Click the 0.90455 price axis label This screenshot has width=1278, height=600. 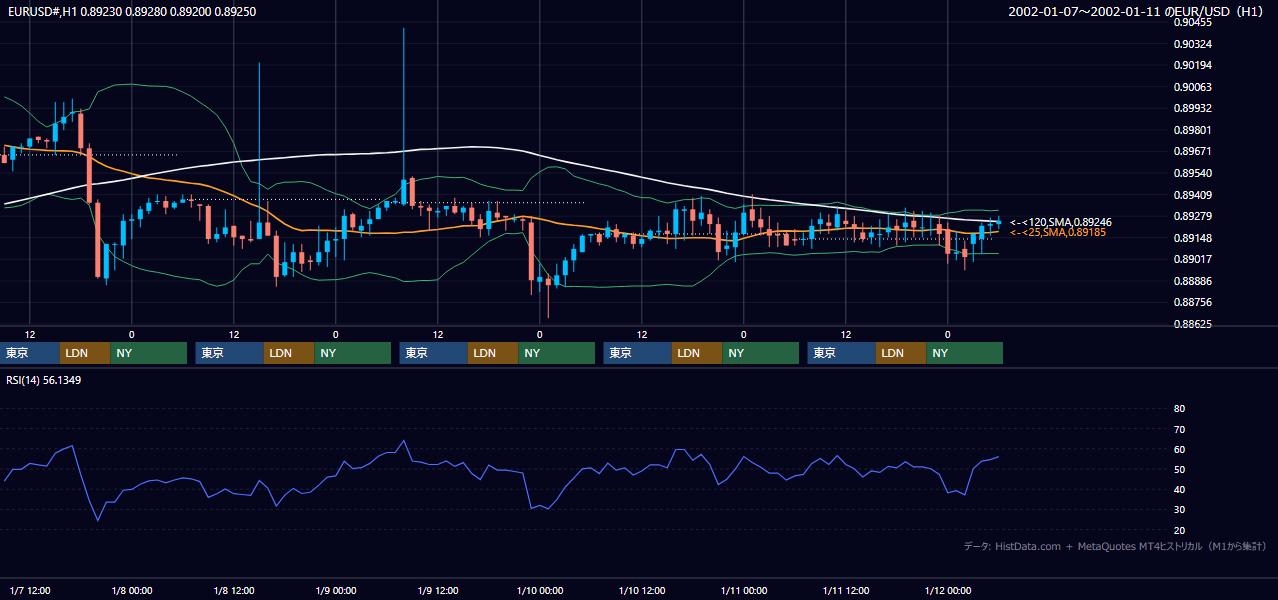[1194, 22]
